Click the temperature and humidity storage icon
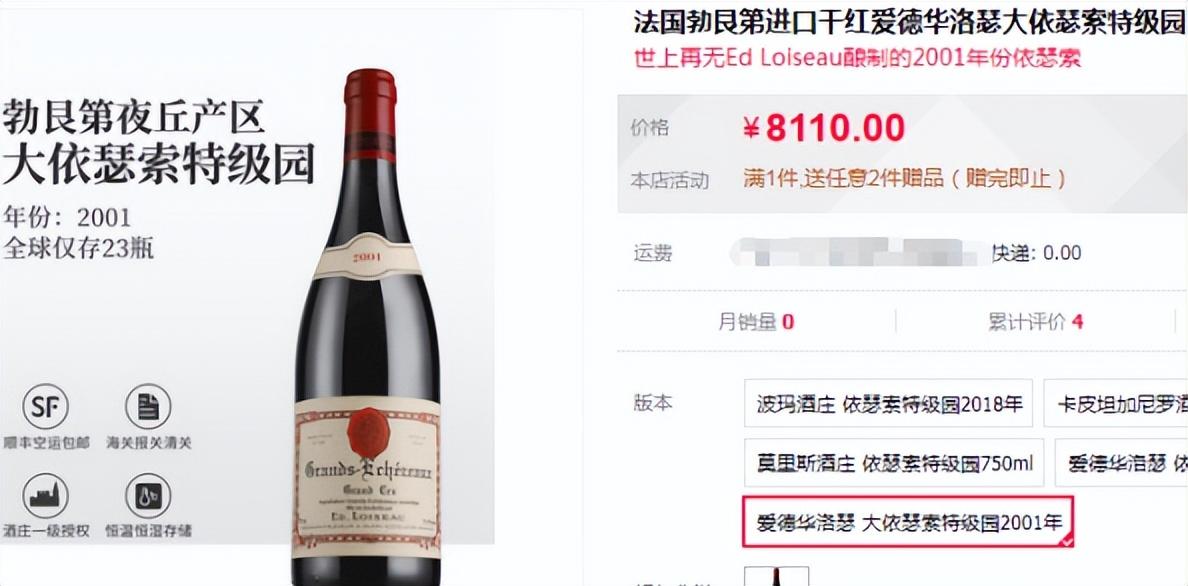Image resolution: width=1188 pixels, height=586 pixels. pos(148,496)
